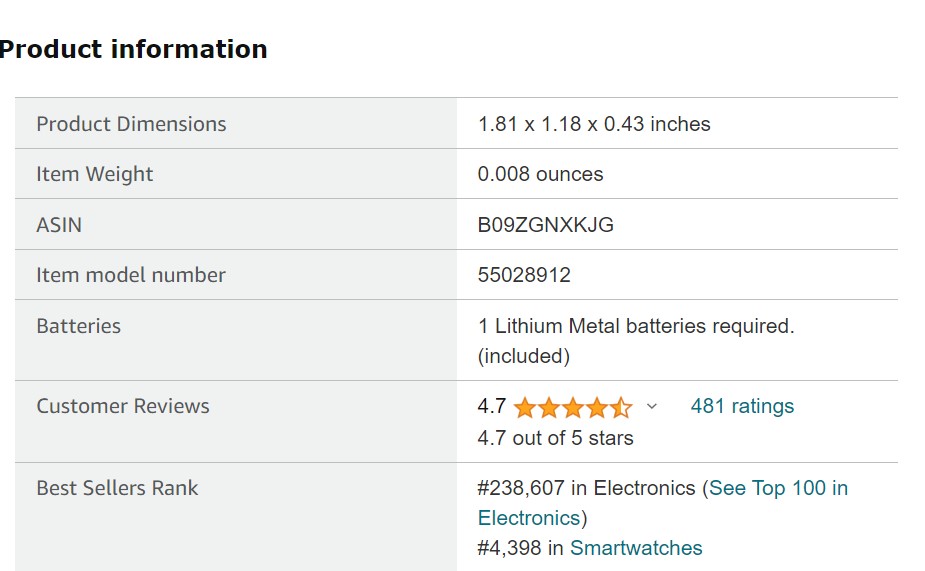Screen dimensions: 925x571
Task: Click the 0.008 ounces value
Action: [x=540, y=174]
